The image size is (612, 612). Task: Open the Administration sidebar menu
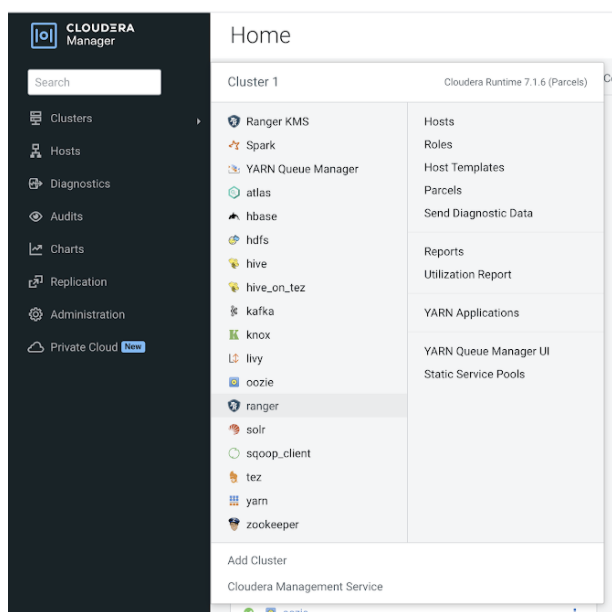[87, 314]
